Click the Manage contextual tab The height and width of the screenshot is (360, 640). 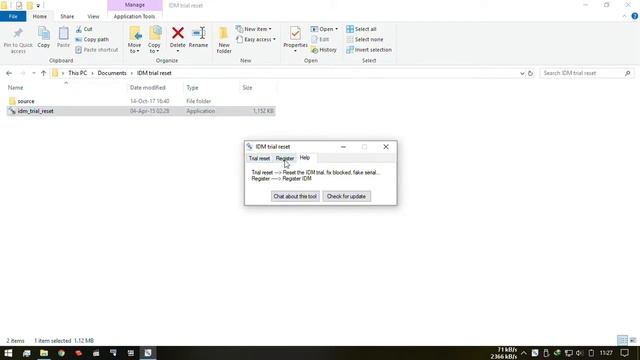(135, 5)
